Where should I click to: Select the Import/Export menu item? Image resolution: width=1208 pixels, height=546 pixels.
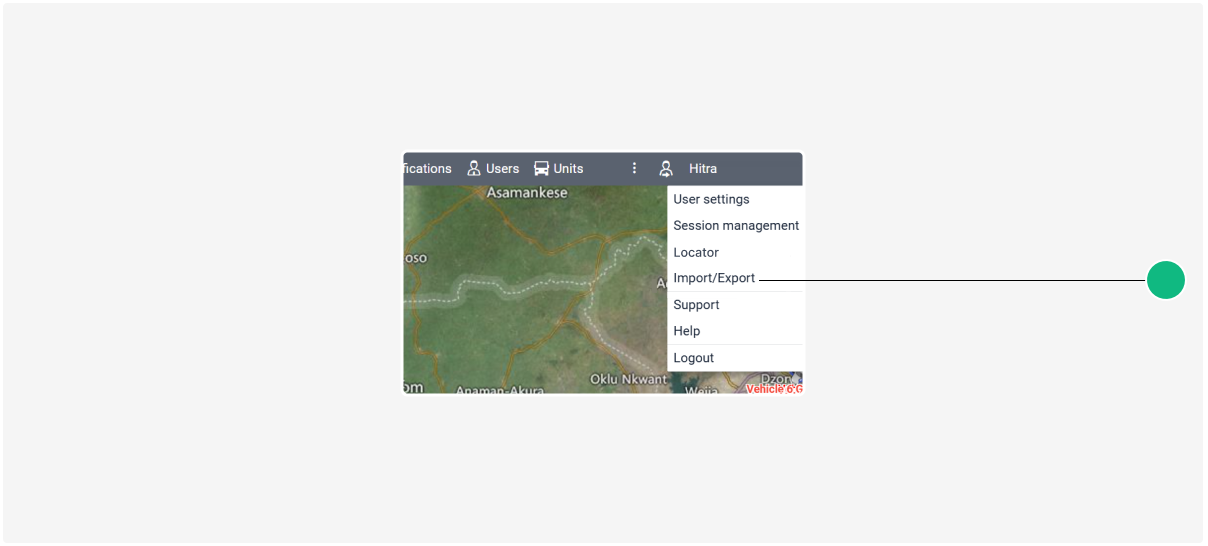click(714, 278)
